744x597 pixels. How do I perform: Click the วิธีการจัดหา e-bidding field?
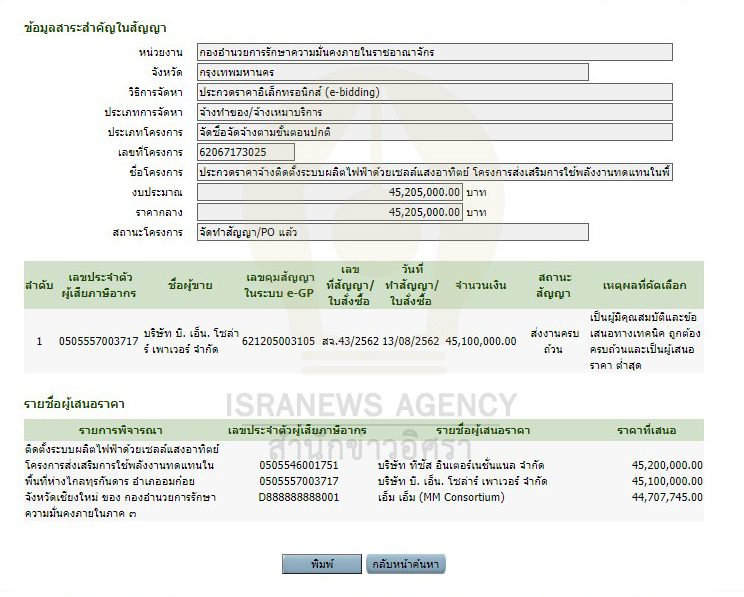[x=434, y=92]
